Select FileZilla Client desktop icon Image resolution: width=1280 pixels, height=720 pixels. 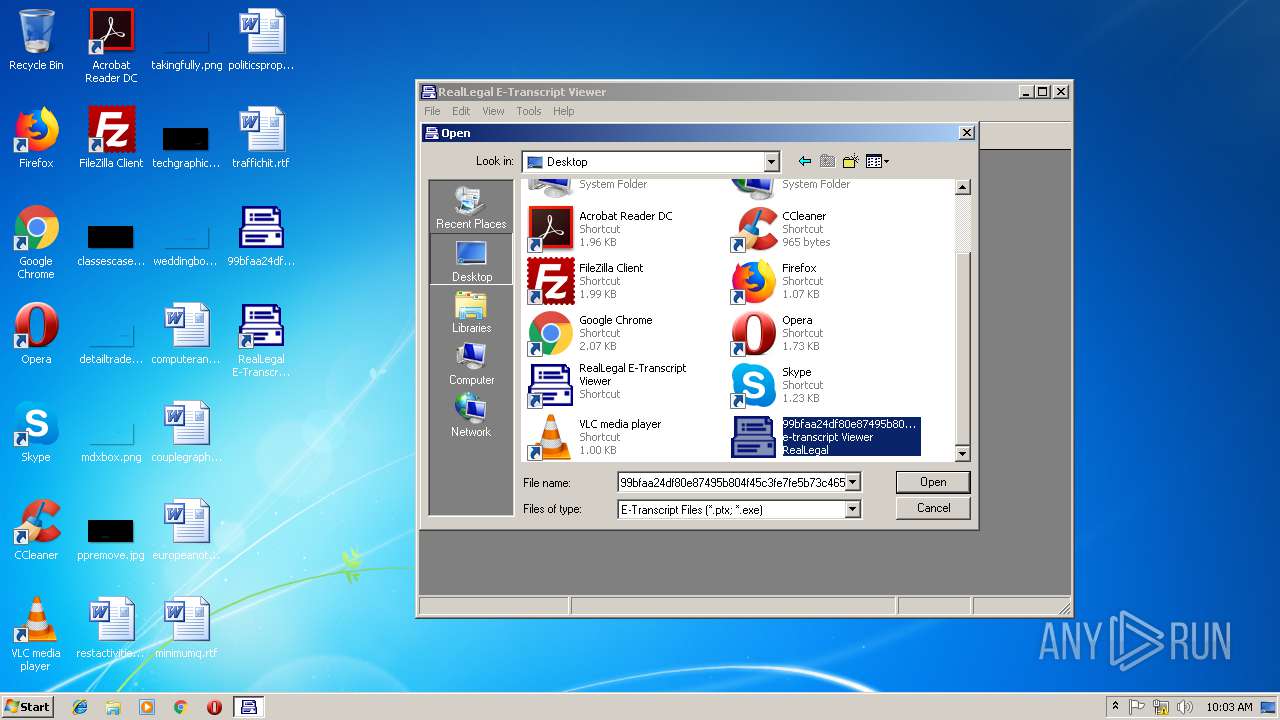click(x=111, y=138)
